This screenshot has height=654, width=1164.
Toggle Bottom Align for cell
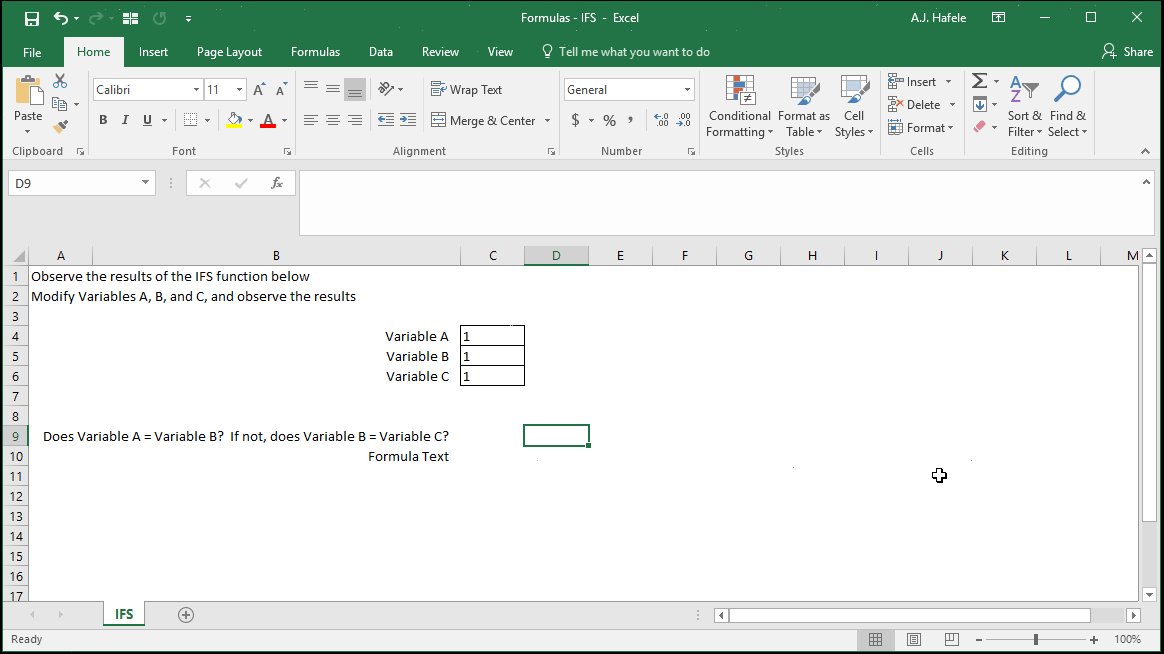(355, 90)
